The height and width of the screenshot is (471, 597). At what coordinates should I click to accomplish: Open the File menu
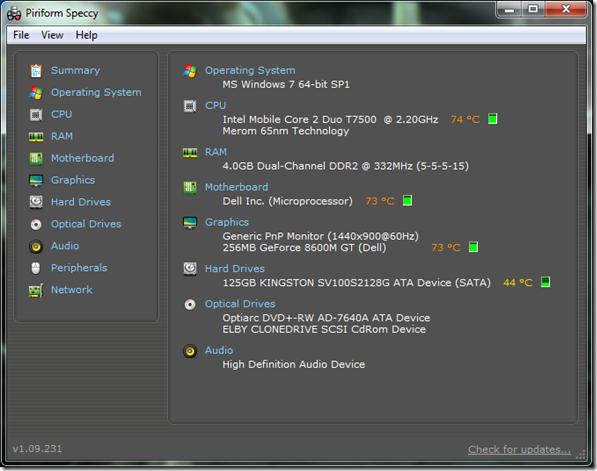click(x=21, y=35)
